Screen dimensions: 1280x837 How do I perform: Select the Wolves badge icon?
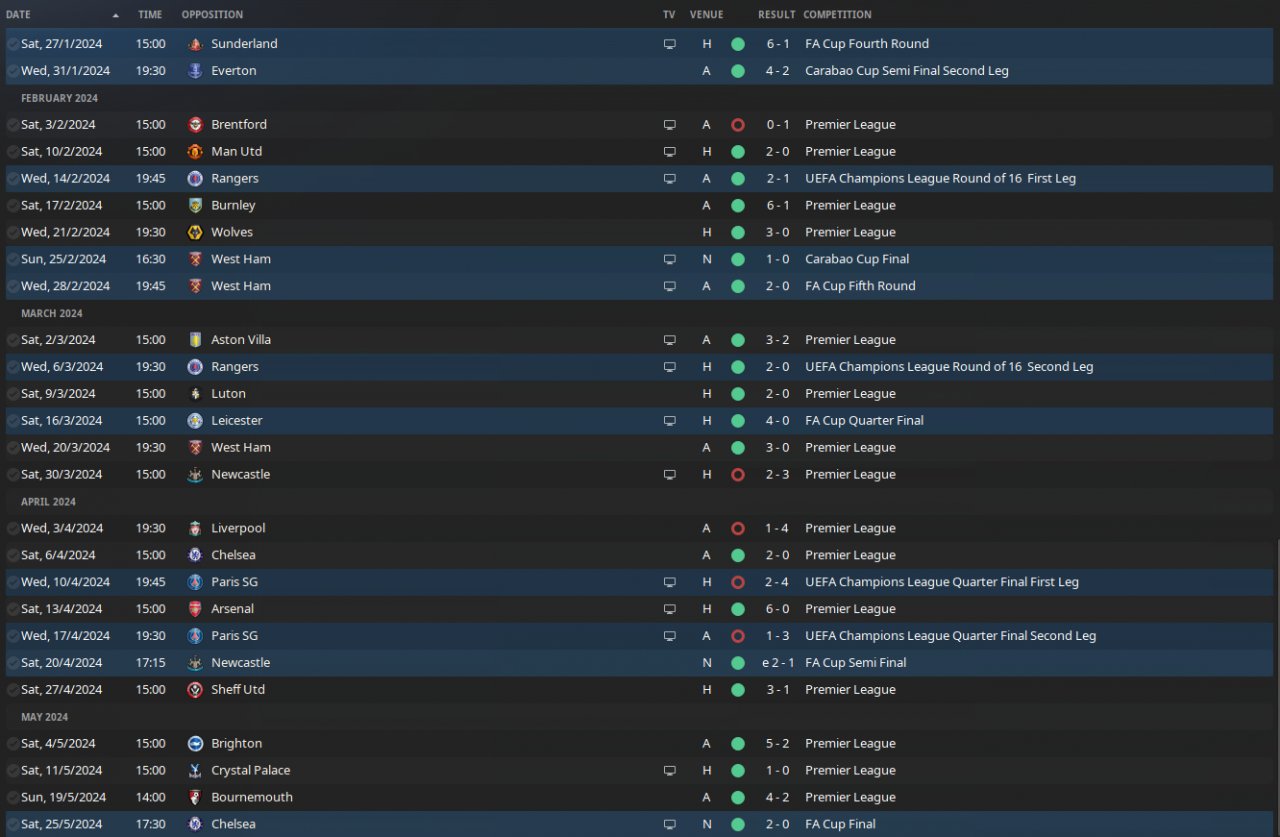[195, 233]
